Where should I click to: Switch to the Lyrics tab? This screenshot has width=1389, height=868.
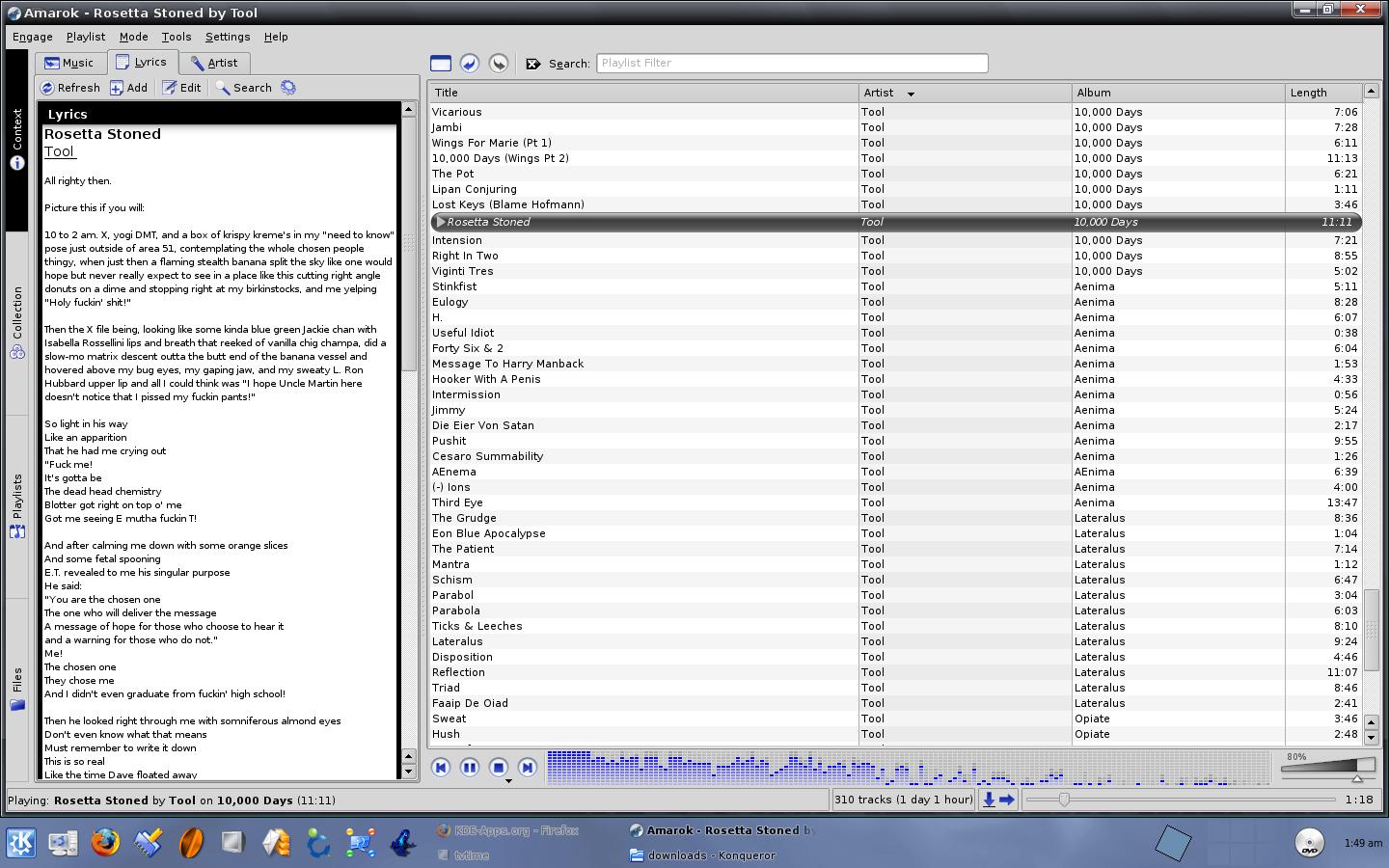(x=142, y=62)
